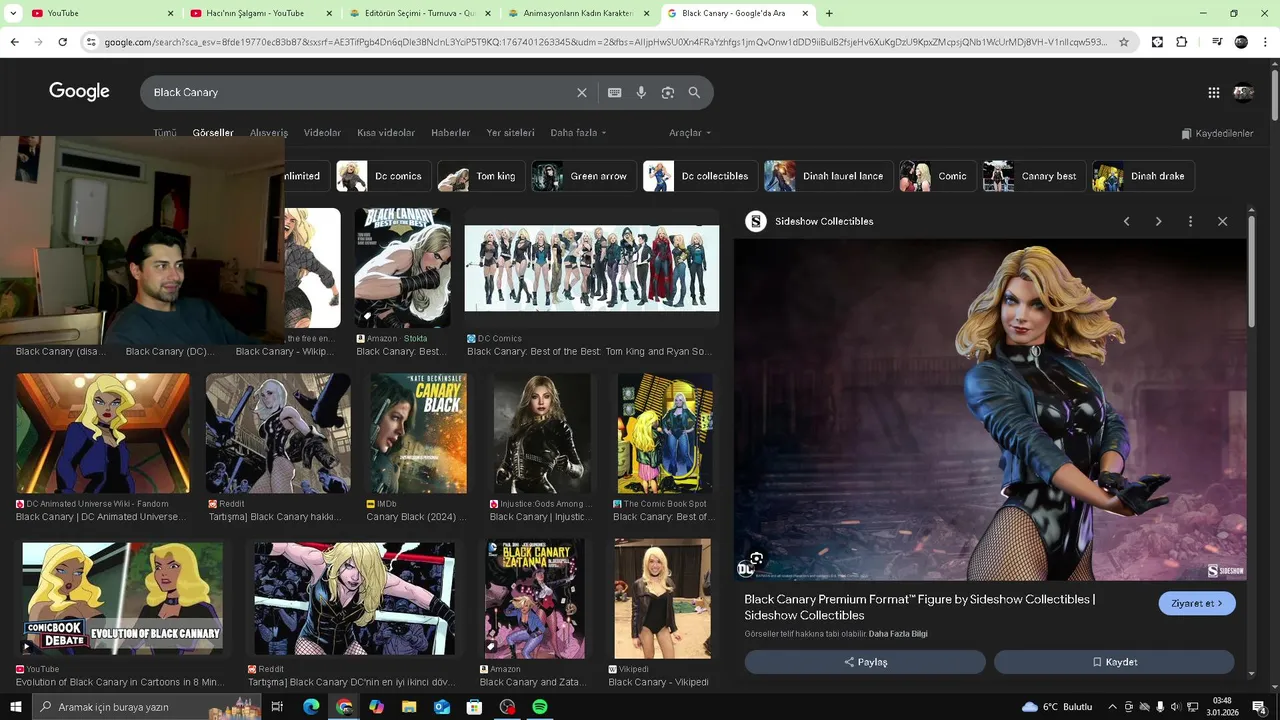Image resolution: width=1280 pixels, height=720 pixels.
Task: Open Task View on the taskbar
Action: tap(277, 707)
